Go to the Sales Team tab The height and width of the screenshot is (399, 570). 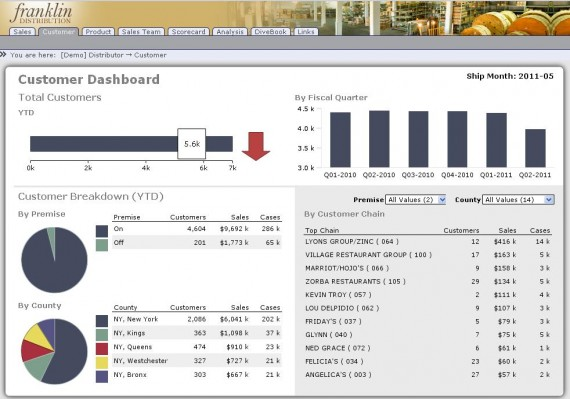click(x=141, y=32)
